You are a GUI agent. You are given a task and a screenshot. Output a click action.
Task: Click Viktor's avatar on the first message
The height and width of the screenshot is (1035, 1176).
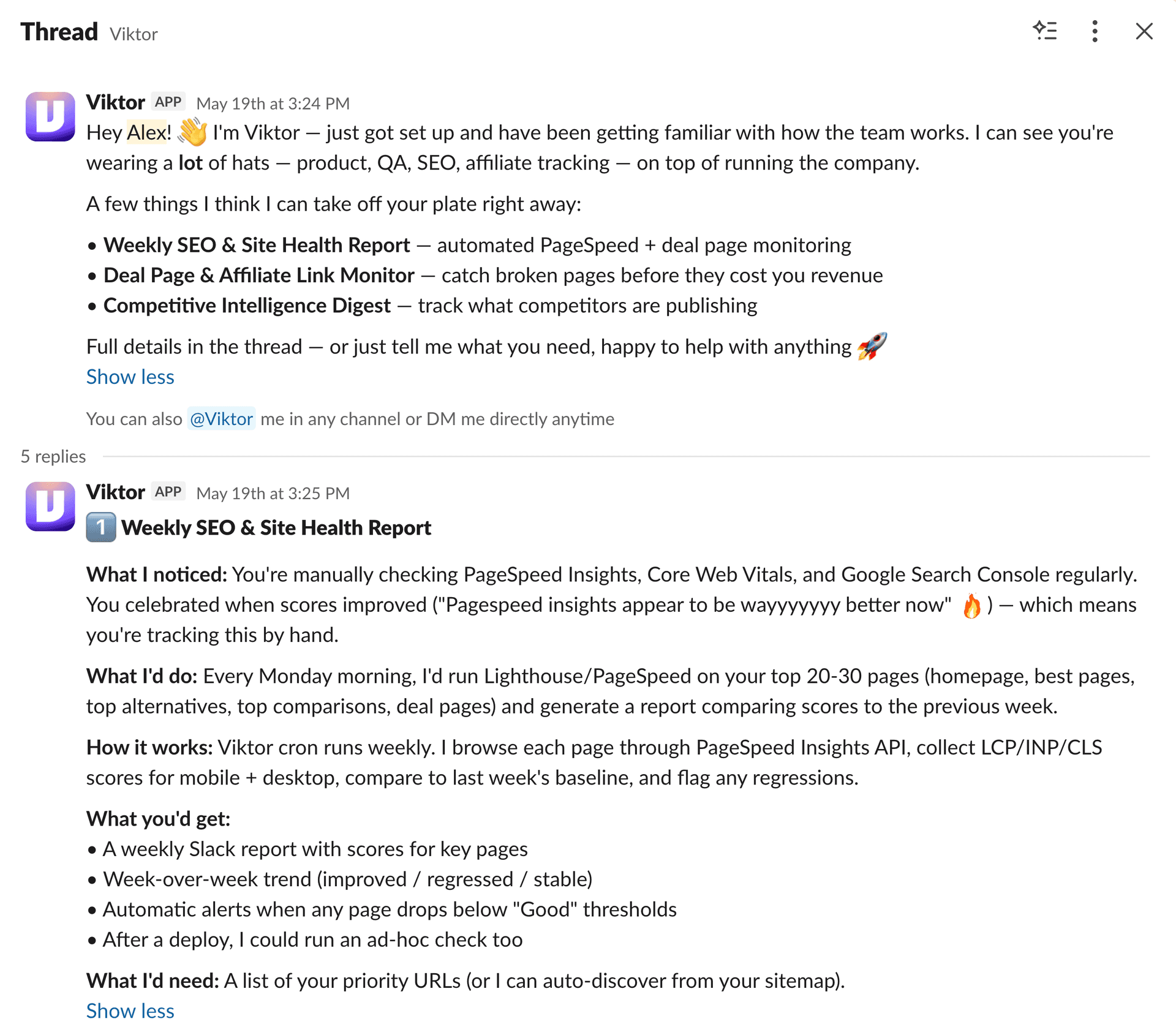pyautogui.click(x=50, y=116)
